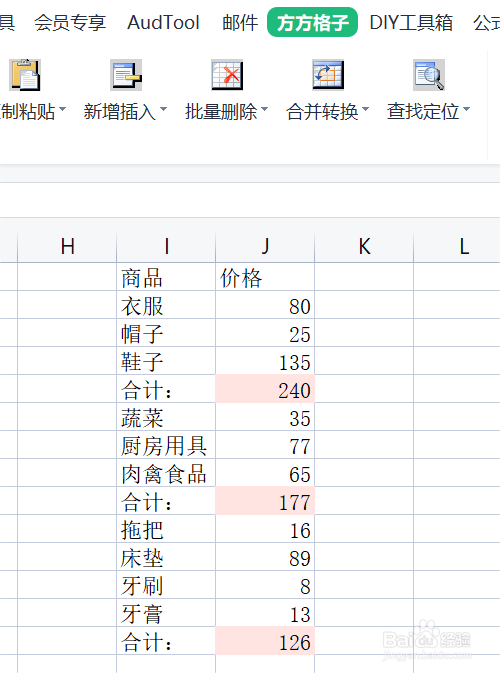Expand the 复制粘贴 dropdown arrow
500x673 pixels.
pyautogui.click(x=63, y=109)
